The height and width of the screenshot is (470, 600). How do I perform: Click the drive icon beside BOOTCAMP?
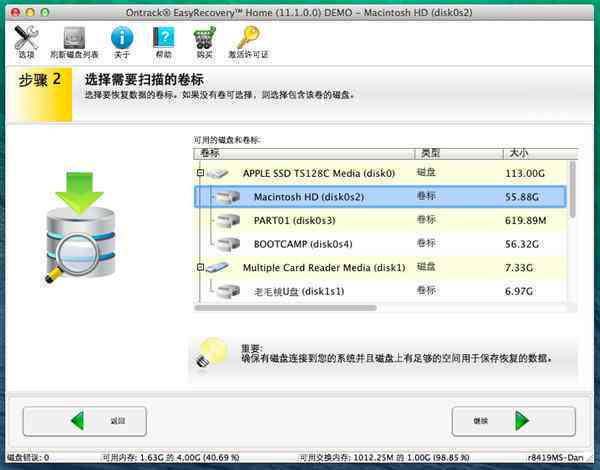[228, 244]
